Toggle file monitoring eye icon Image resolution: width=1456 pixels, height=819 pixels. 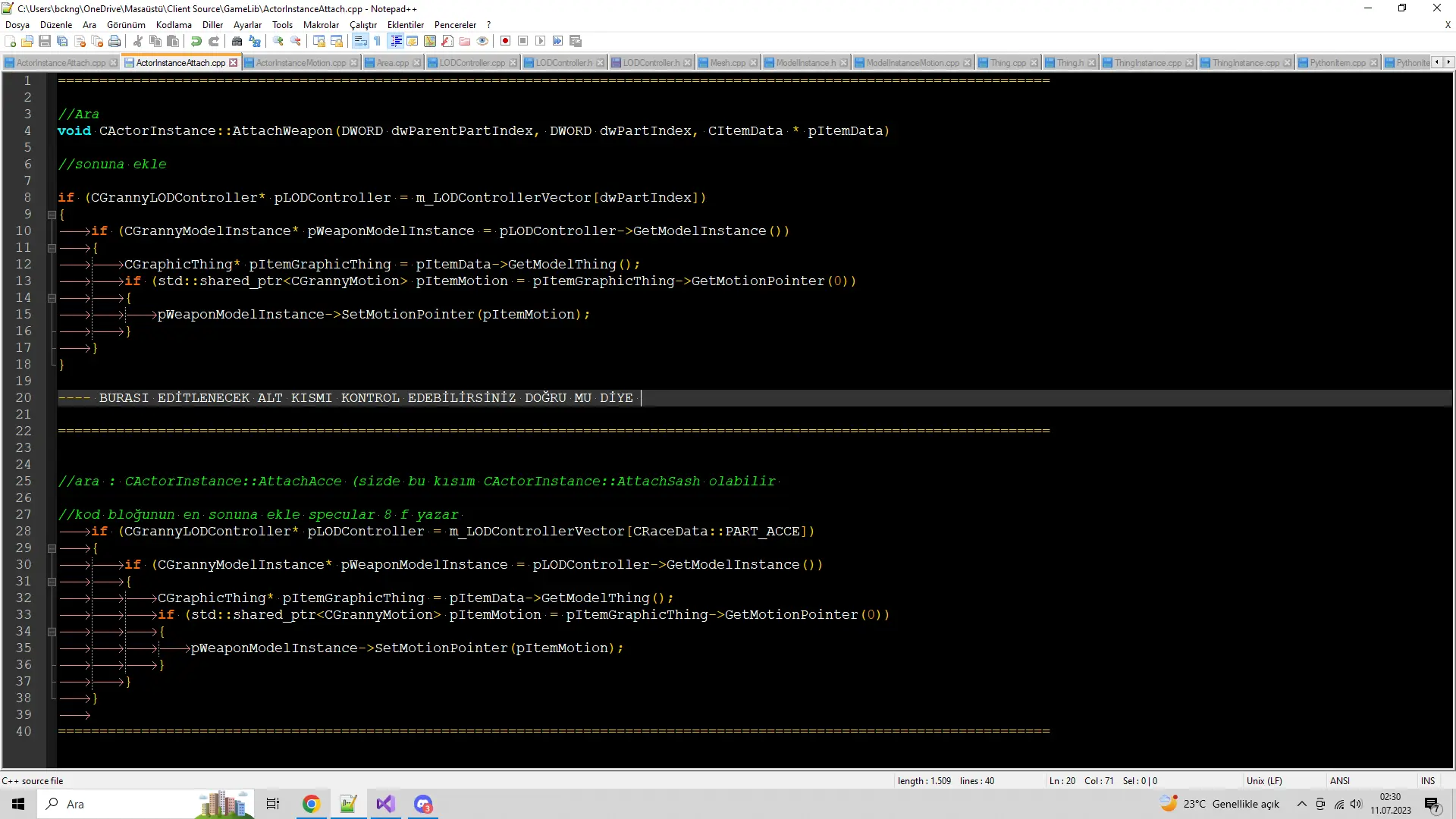point(482,41)
